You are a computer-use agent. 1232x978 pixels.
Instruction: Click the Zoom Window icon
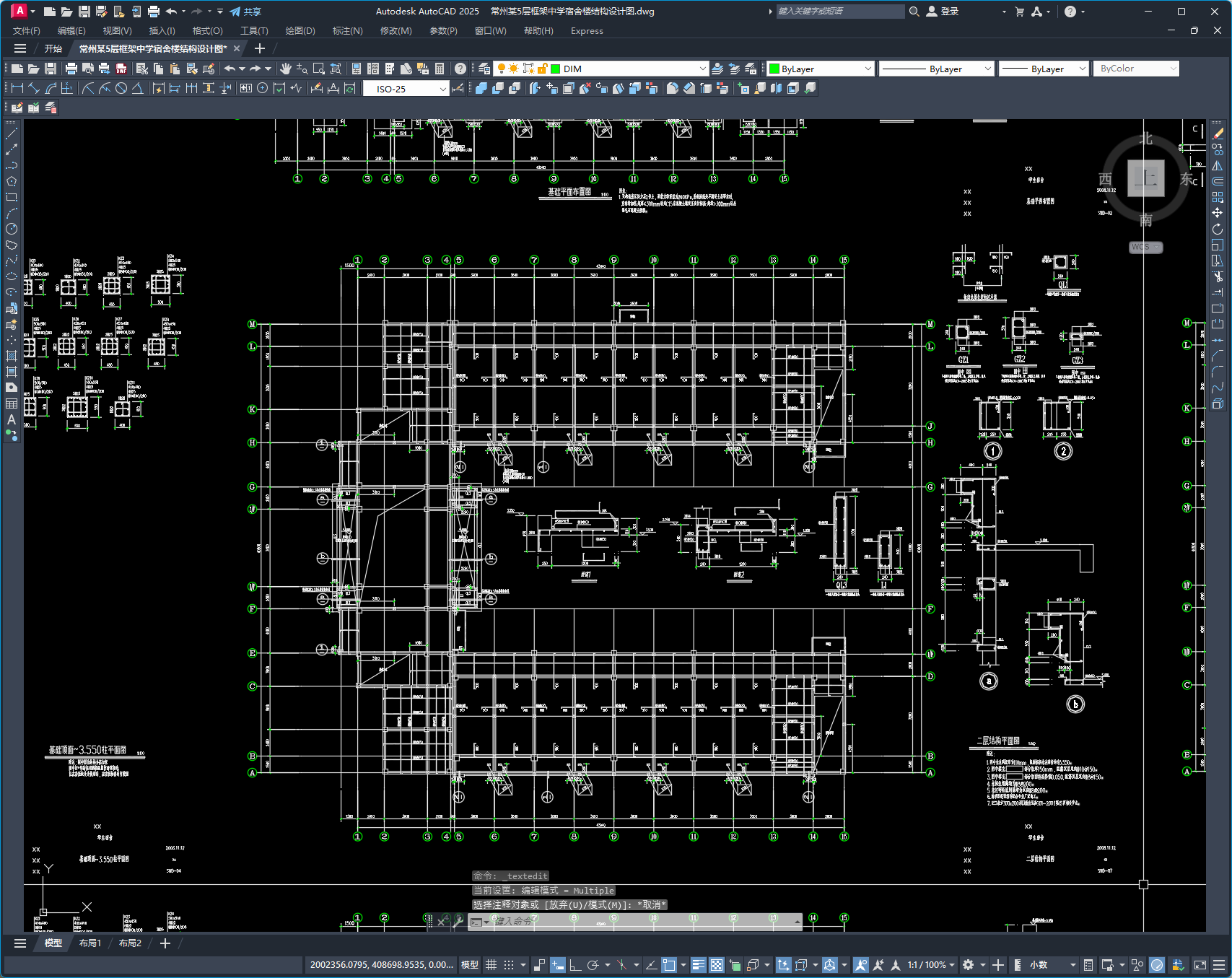click(319, 69)
